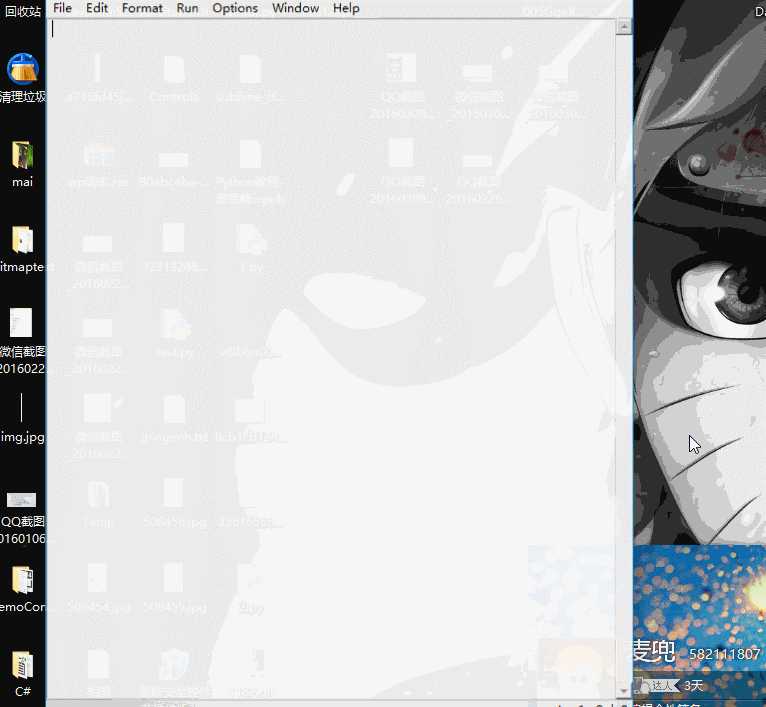This screenshot has width=766, height=707.
Task: Select the emoCon folder desktop icon
Action: [22, 580]
